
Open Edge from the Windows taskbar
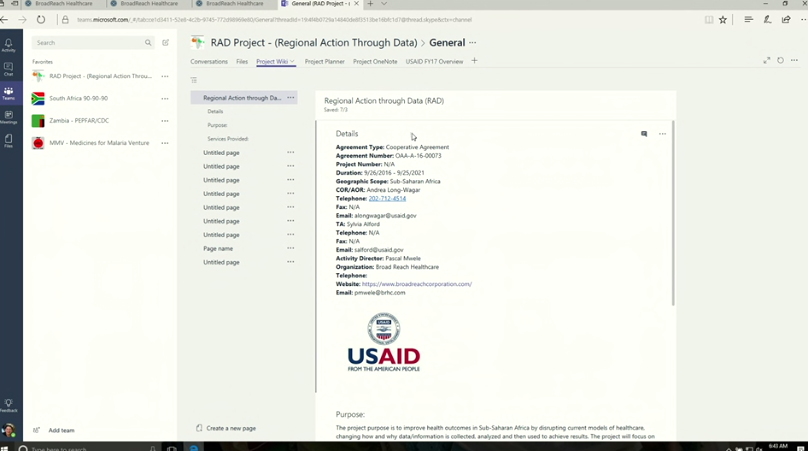point(194,447)
